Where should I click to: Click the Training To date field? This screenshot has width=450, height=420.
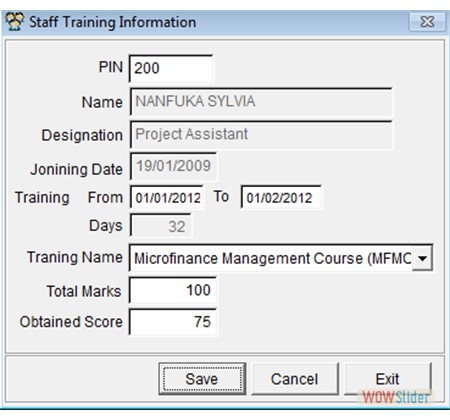[x=281, y=197]
